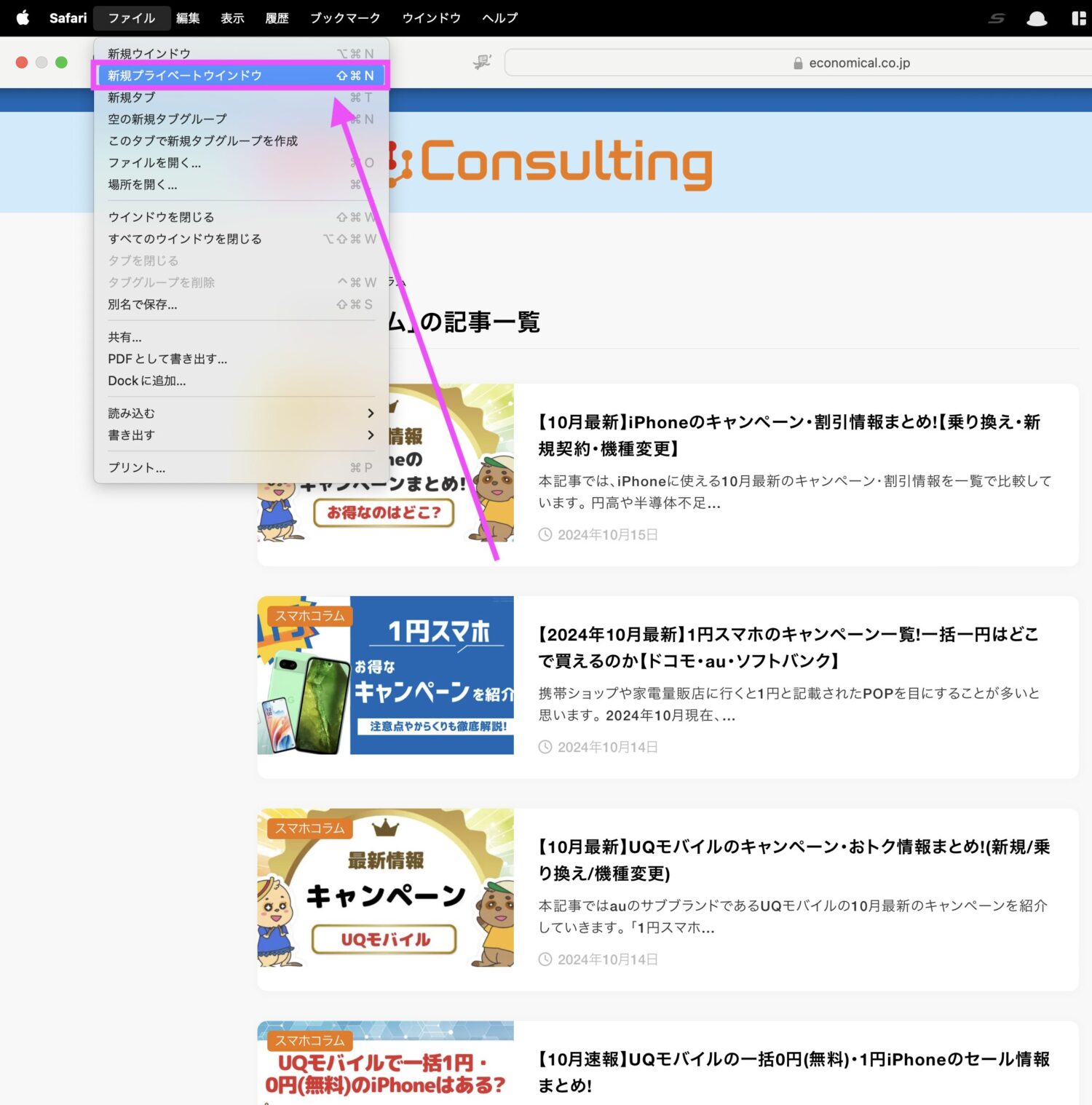
Task: Select 場所を開く… menu item
Action: click(x=241, y=184)
